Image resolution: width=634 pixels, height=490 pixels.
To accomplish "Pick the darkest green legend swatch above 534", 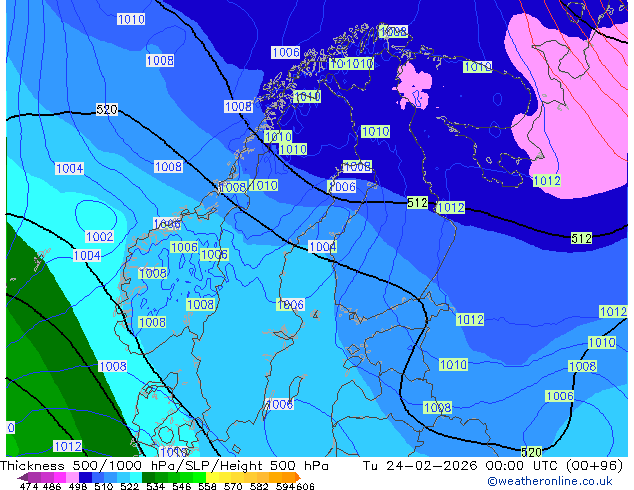I will click(x=148, y=477).
